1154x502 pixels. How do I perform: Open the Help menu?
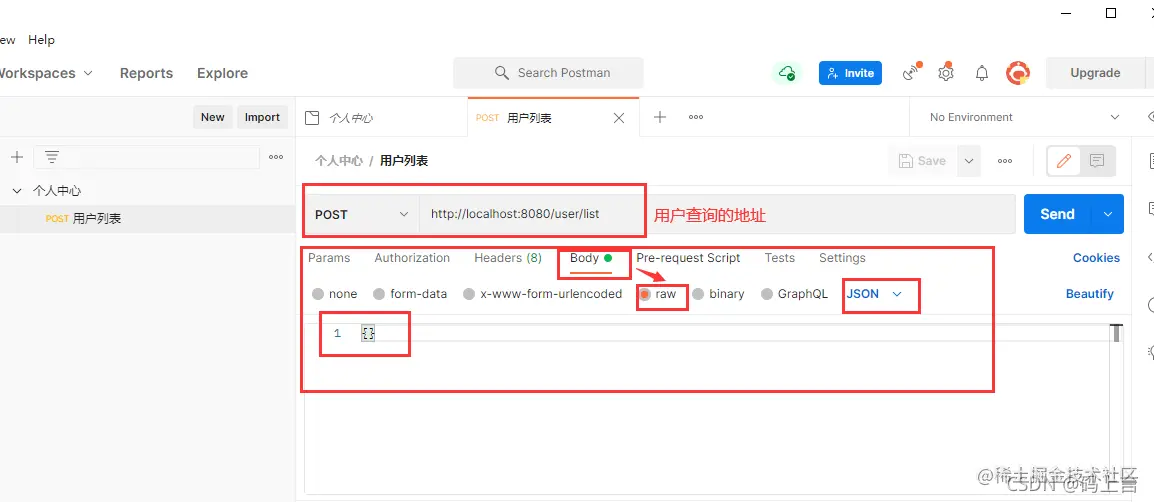(x=41, y=40)
